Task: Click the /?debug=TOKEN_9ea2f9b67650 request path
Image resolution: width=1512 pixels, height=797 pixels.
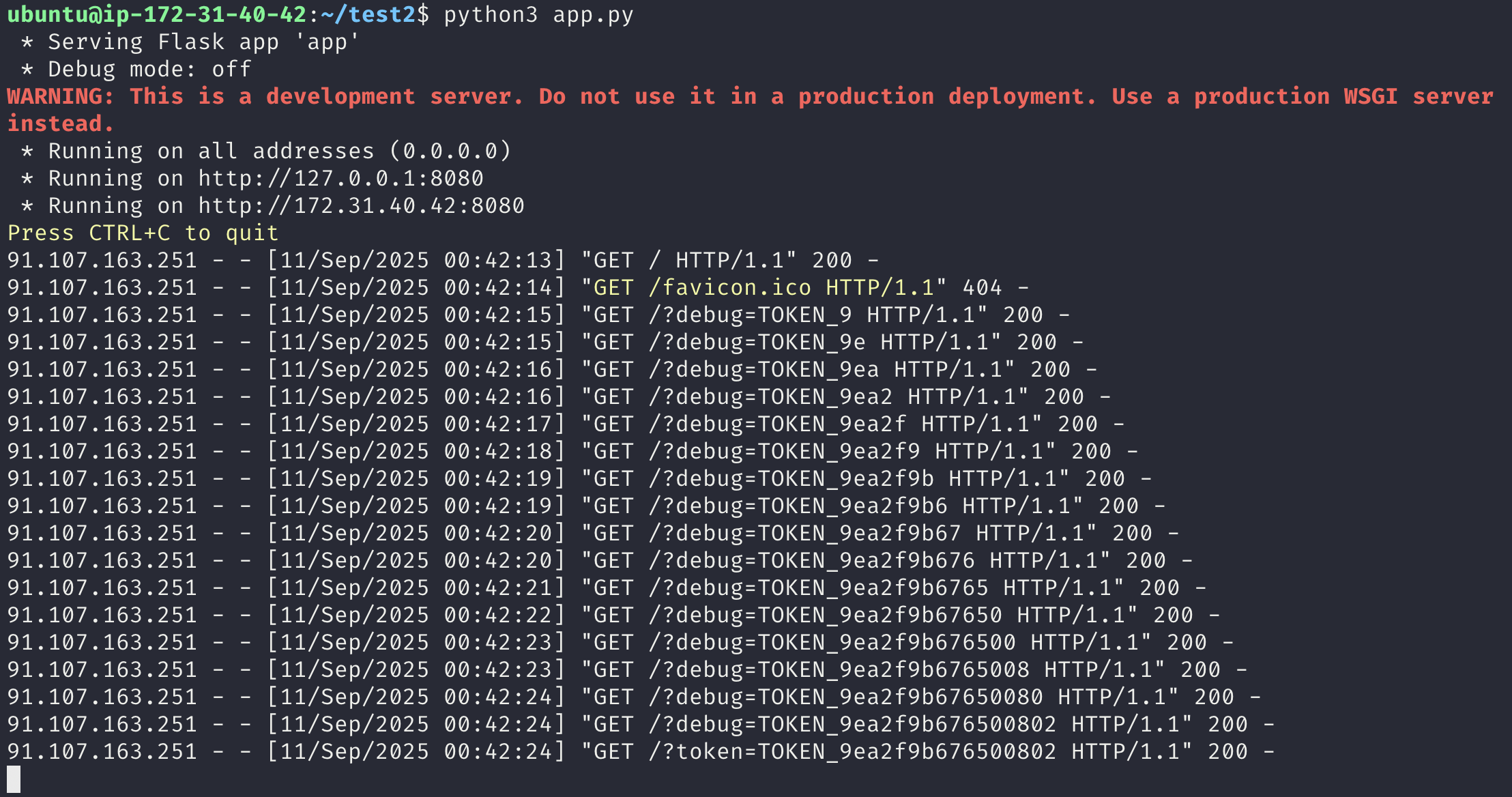Action: (825, 615)
